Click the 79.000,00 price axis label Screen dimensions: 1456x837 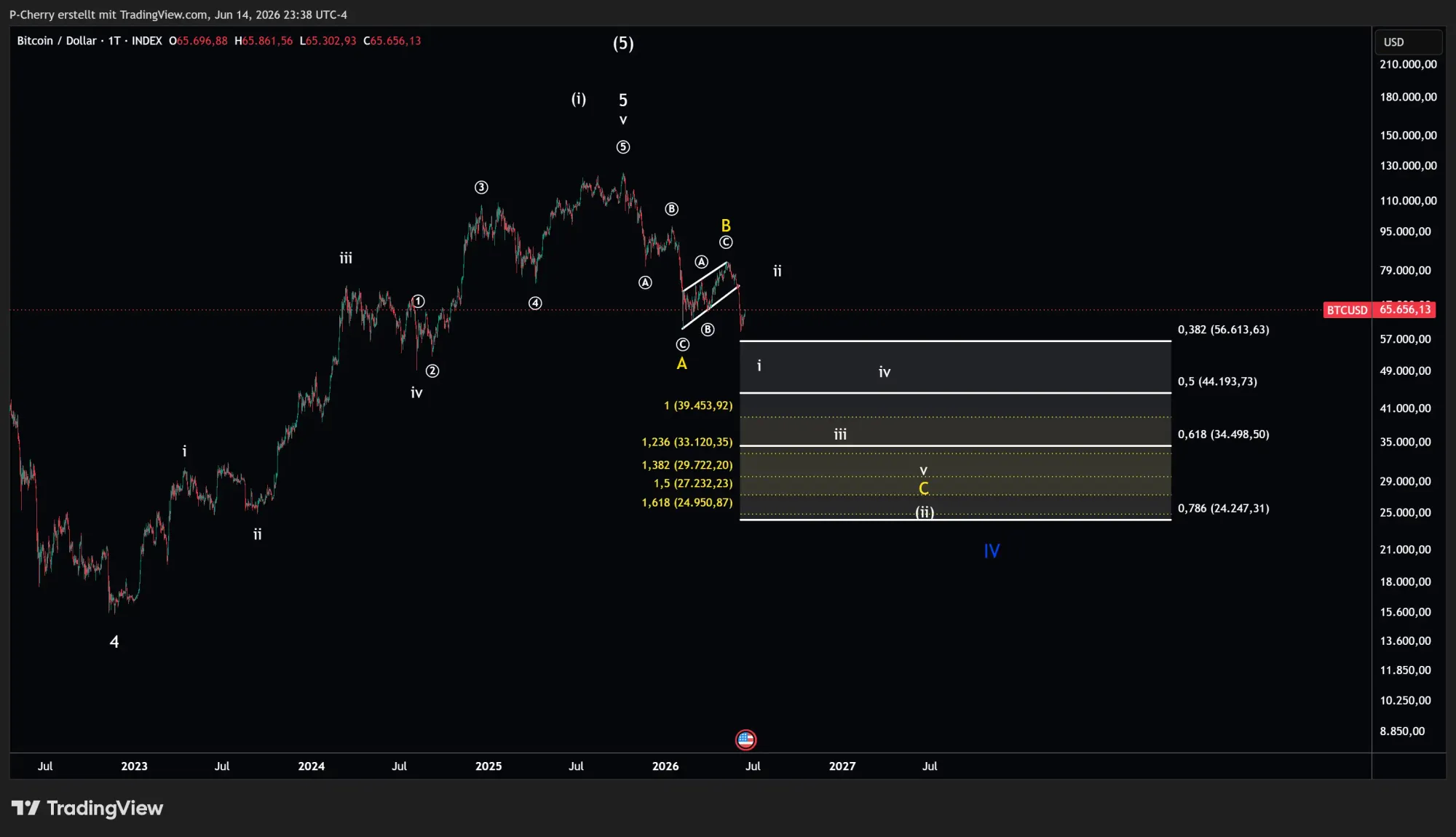coord(1405,271)
